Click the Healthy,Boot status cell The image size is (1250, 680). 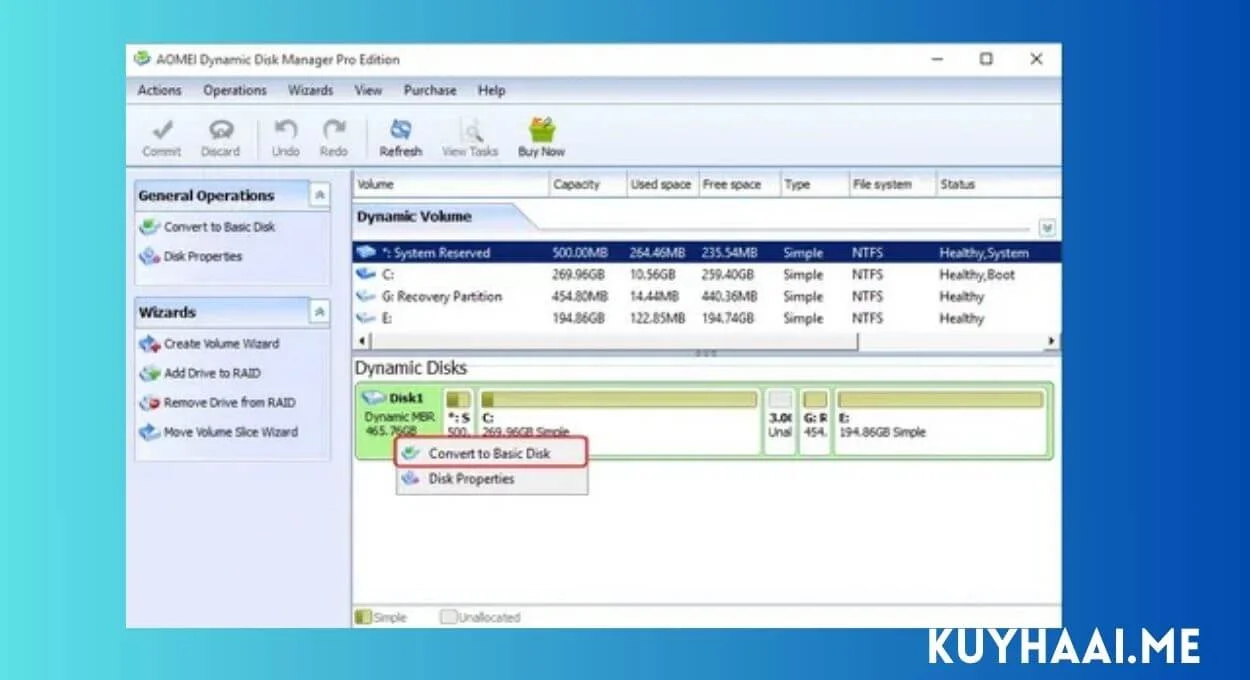tap(977, 275)
